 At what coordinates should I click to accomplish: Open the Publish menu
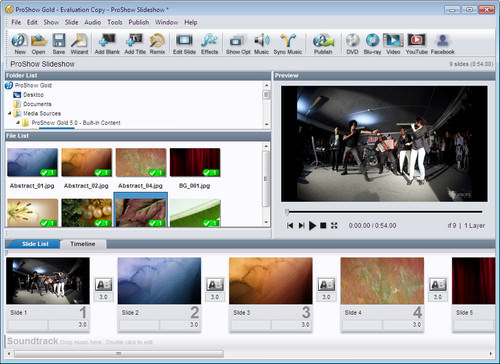pyautogui.click(x=139, y=22)
